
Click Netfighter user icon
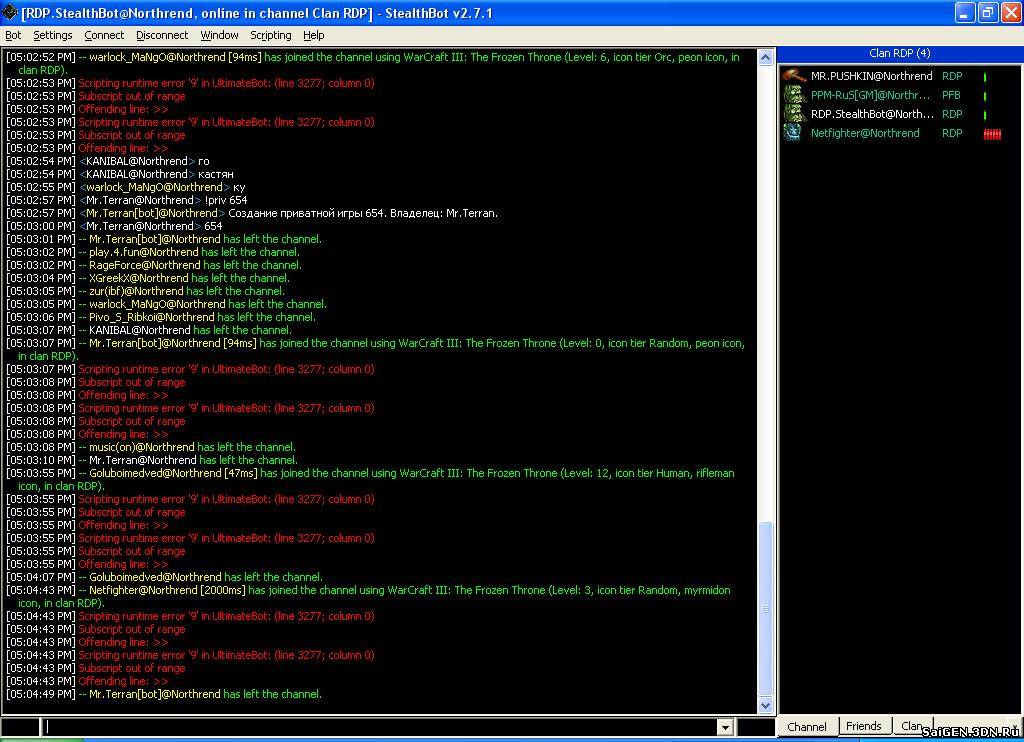(793, 133)
